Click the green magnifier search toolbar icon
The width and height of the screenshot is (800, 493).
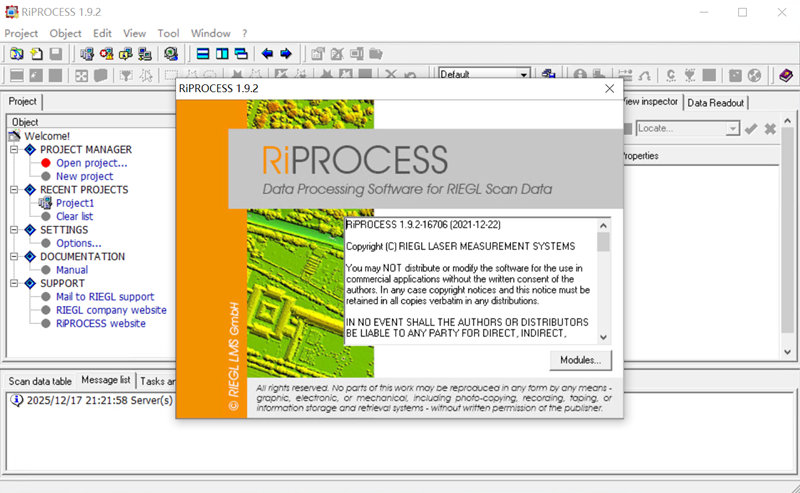click(171, 54)
